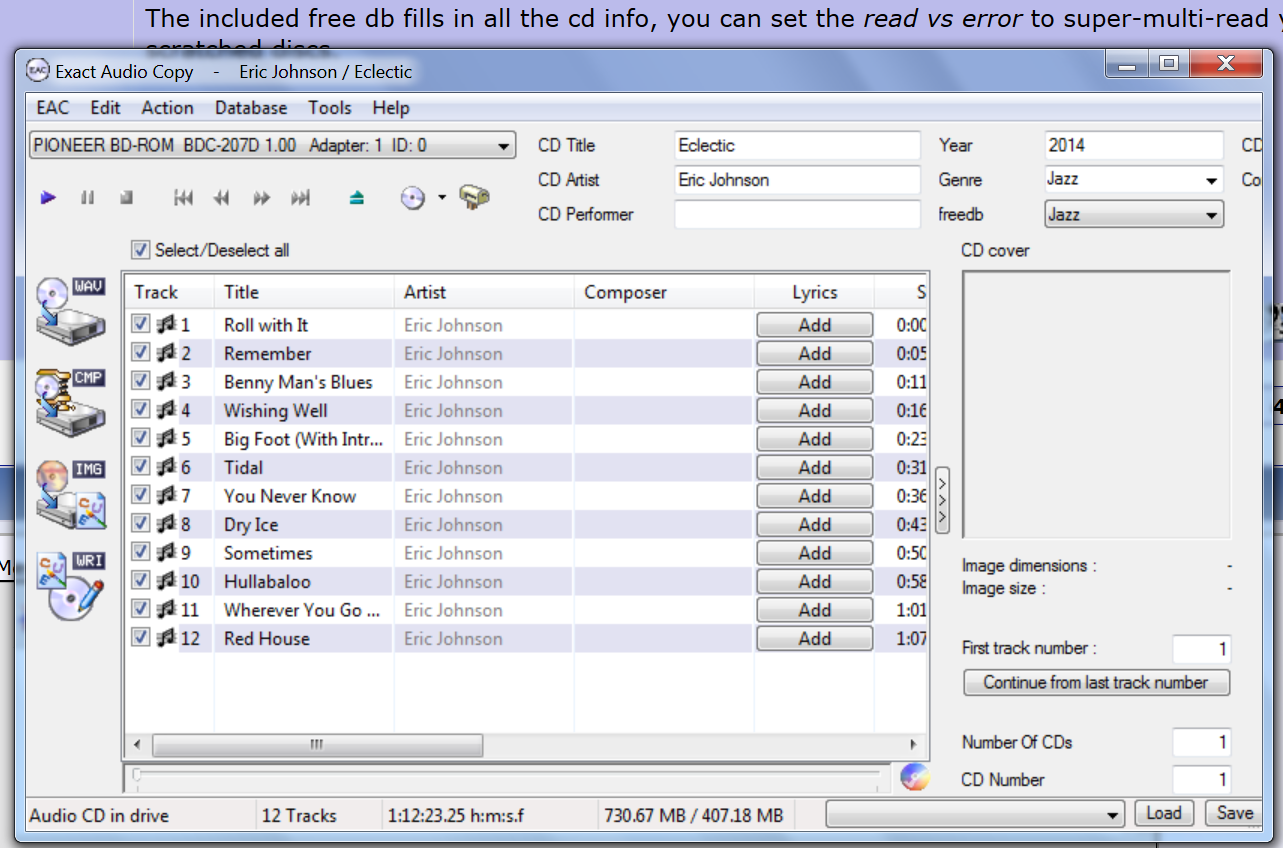This screenshot has width=1283, height=848.
Task: Click the playback position slider thumb
Action: 136,775
